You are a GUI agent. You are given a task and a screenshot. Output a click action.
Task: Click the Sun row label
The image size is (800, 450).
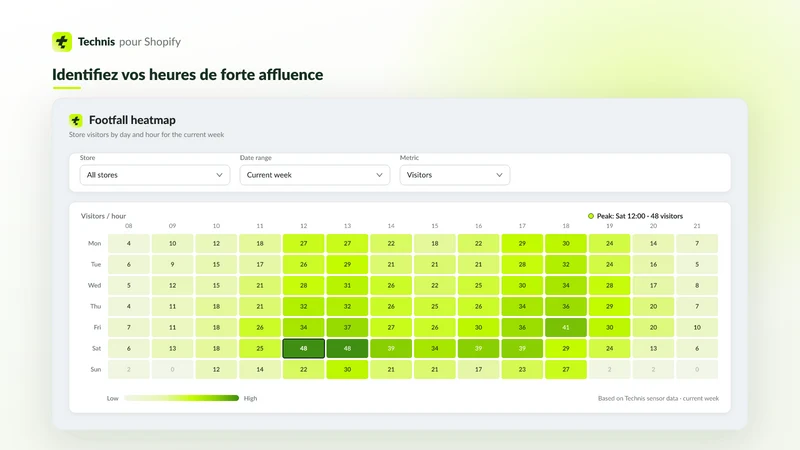[x=96, y=369]
